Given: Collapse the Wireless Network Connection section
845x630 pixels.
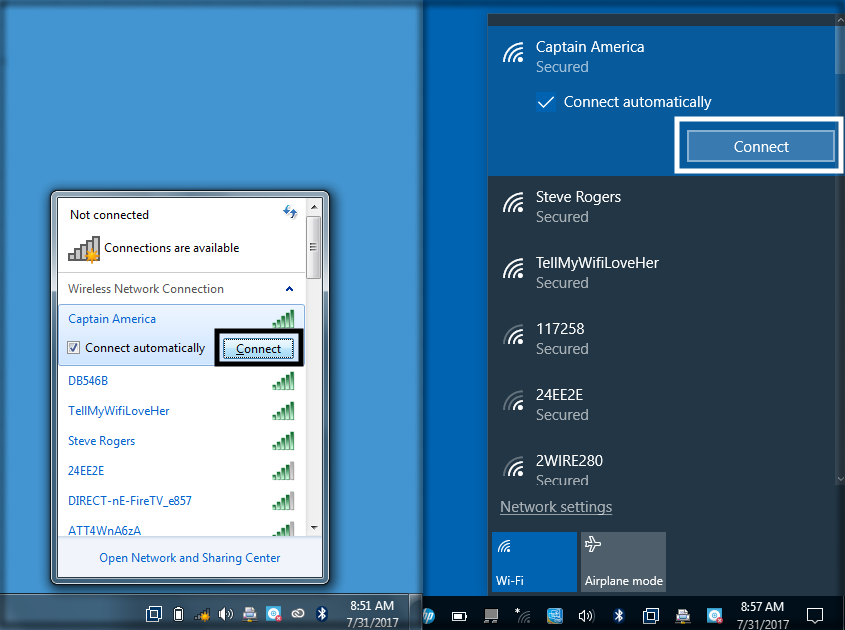Looking at the screenshot, I should pos(290,289).
